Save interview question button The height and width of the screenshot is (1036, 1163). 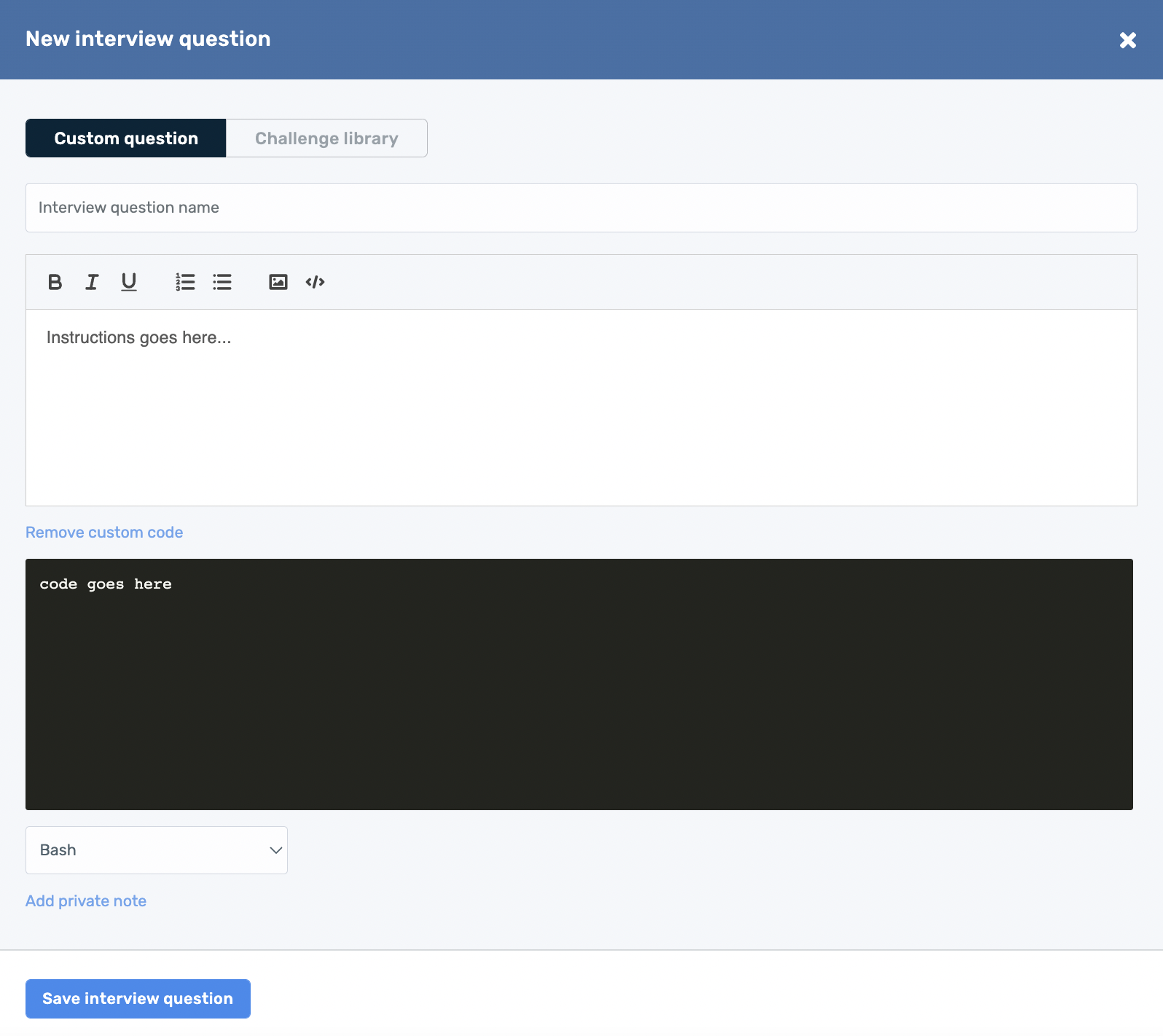(138, 999)
